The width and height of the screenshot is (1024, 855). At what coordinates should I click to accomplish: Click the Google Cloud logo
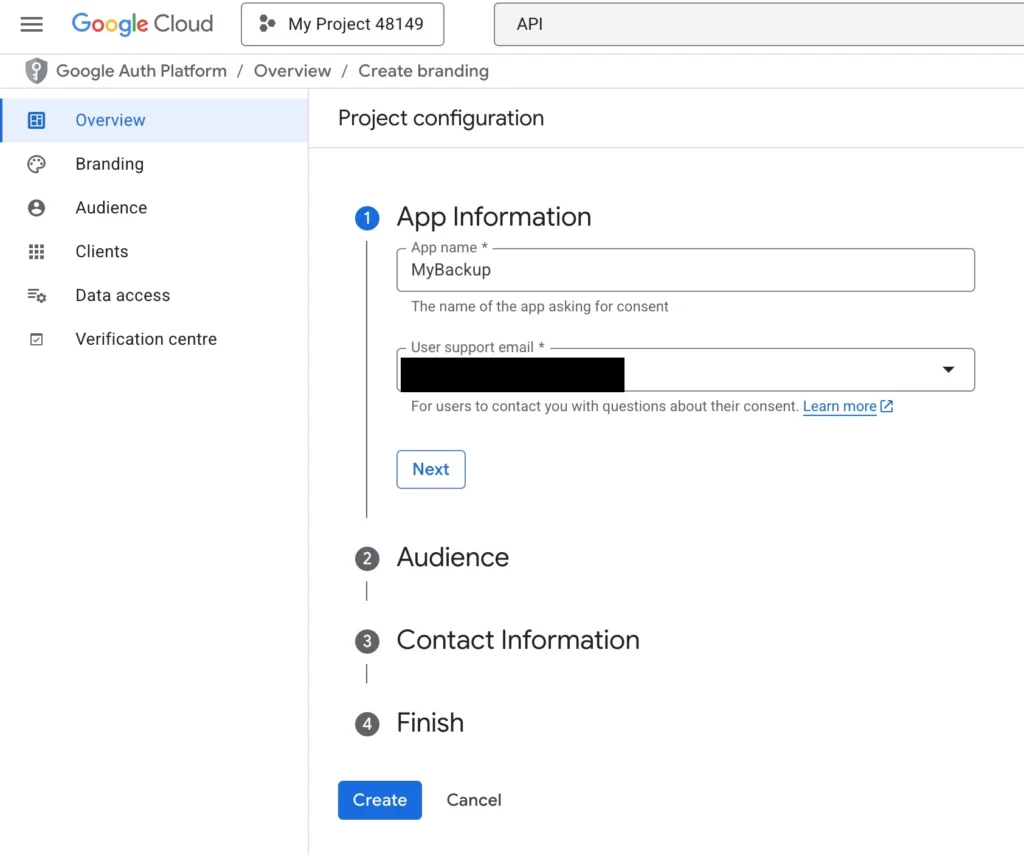pyautogui.click(x=142, y=24)
